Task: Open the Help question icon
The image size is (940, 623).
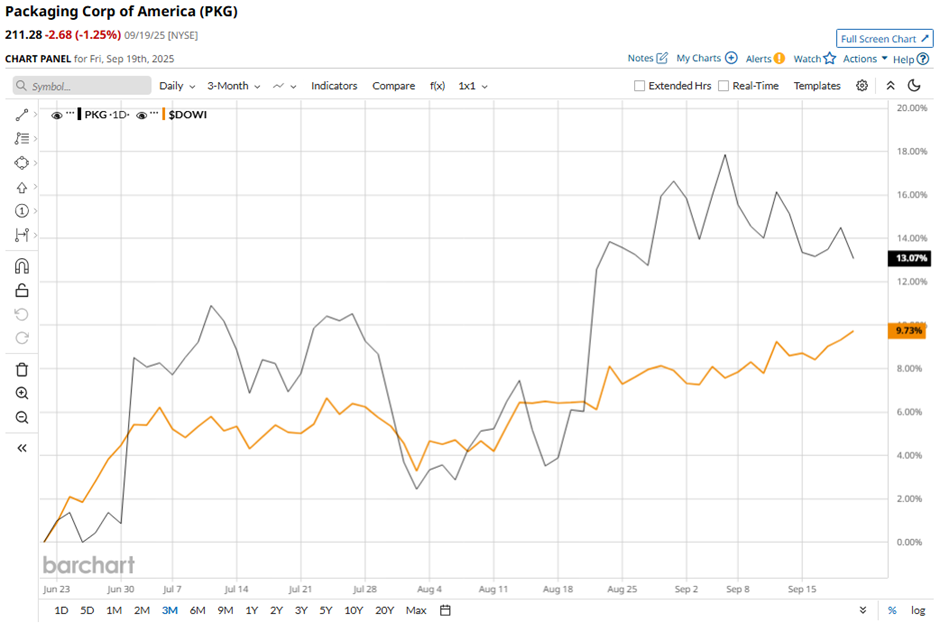Action: [923, 59]
